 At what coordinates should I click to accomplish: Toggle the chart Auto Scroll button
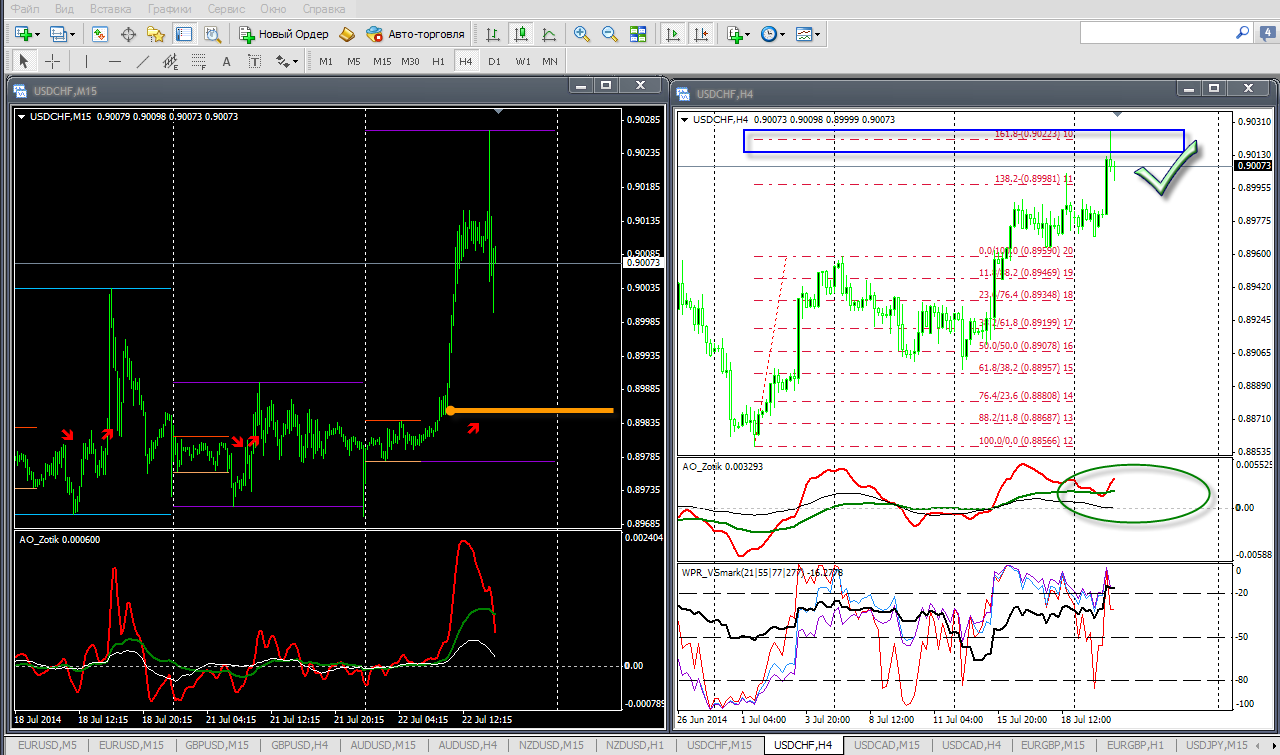[x=673, y=34]
